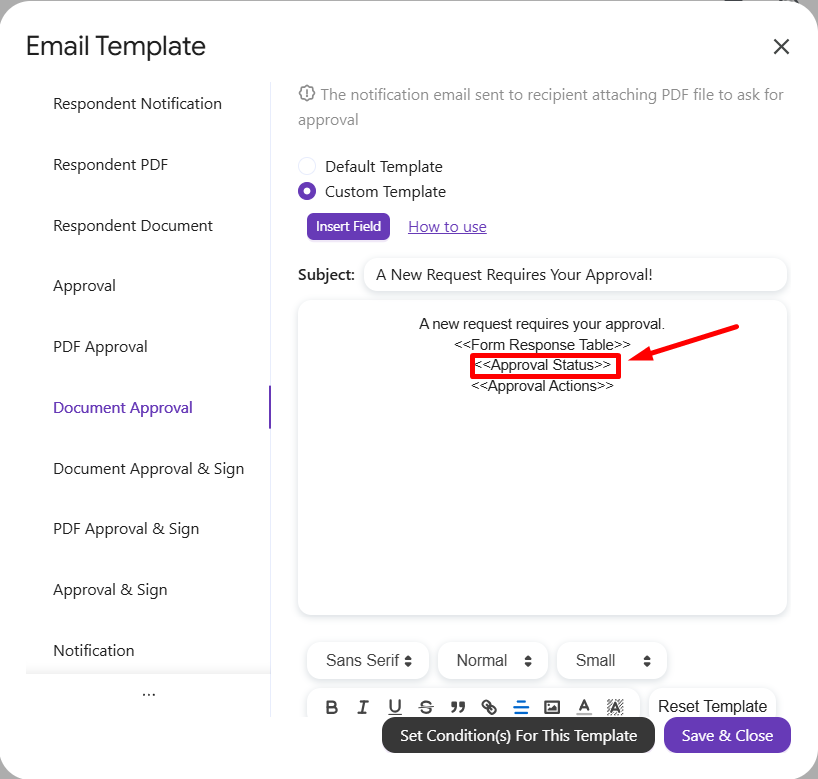
Task: Open the text color picker
Action: tap(584, 707)
